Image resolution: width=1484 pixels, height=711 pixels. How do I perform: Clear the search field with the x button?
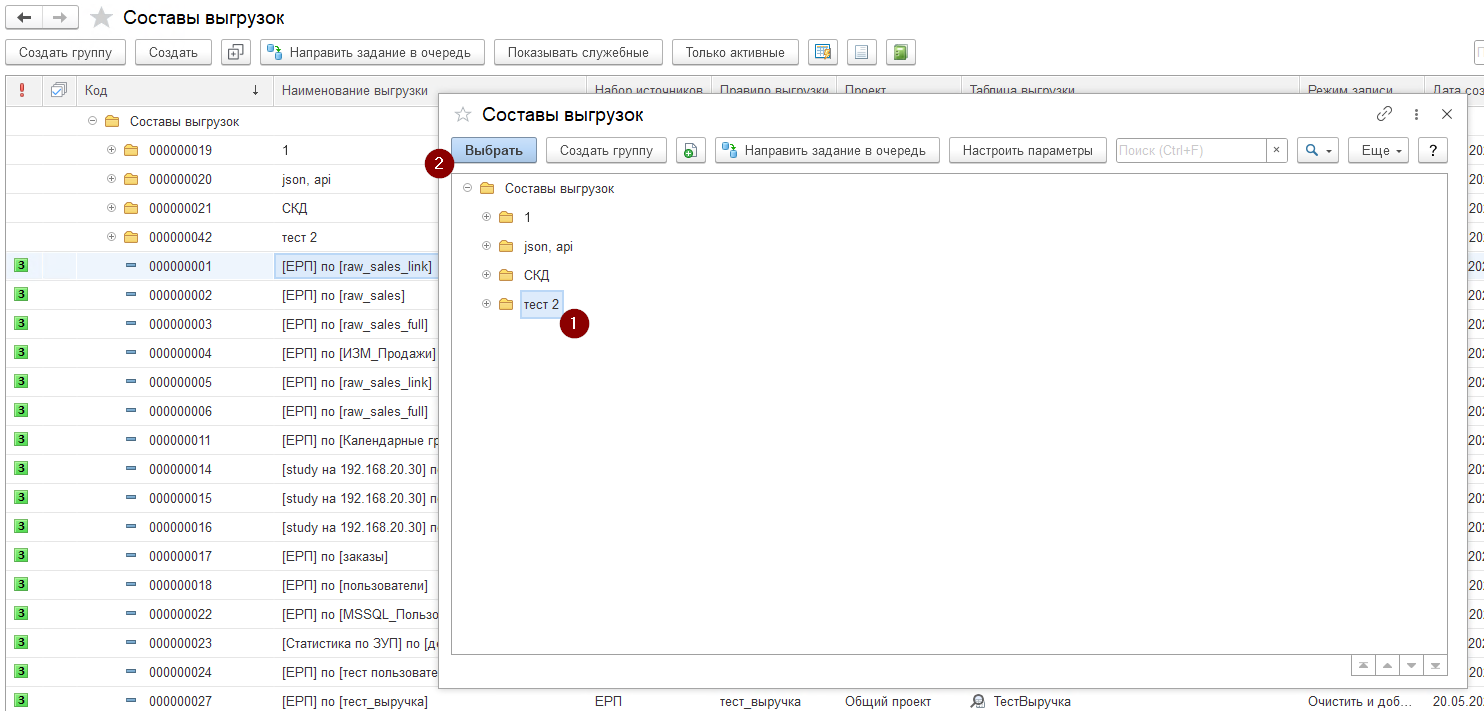tap(1276, 151)
